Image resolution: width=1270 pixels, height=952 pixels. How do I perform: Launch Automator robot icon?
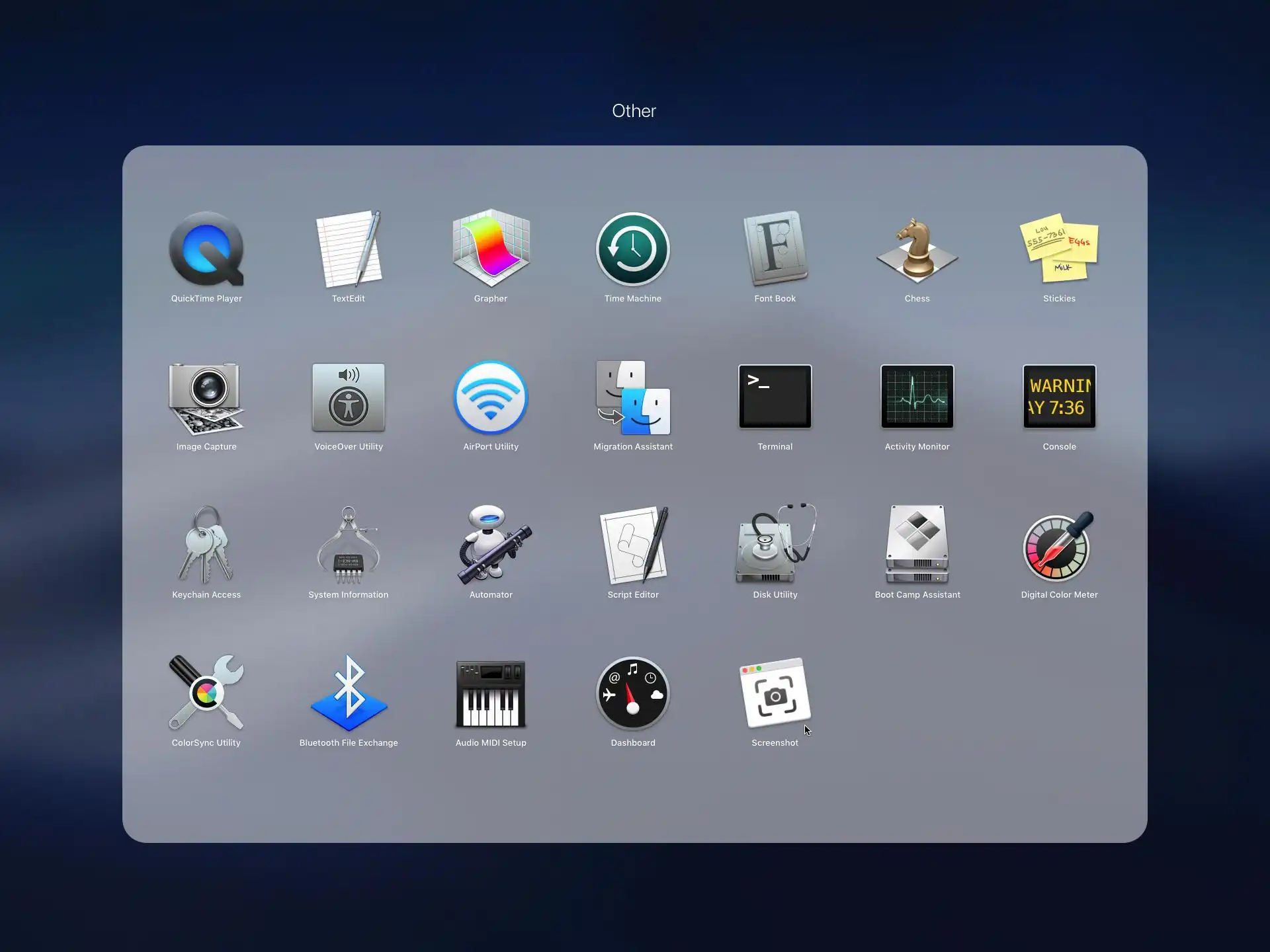(x=491, y=545)
